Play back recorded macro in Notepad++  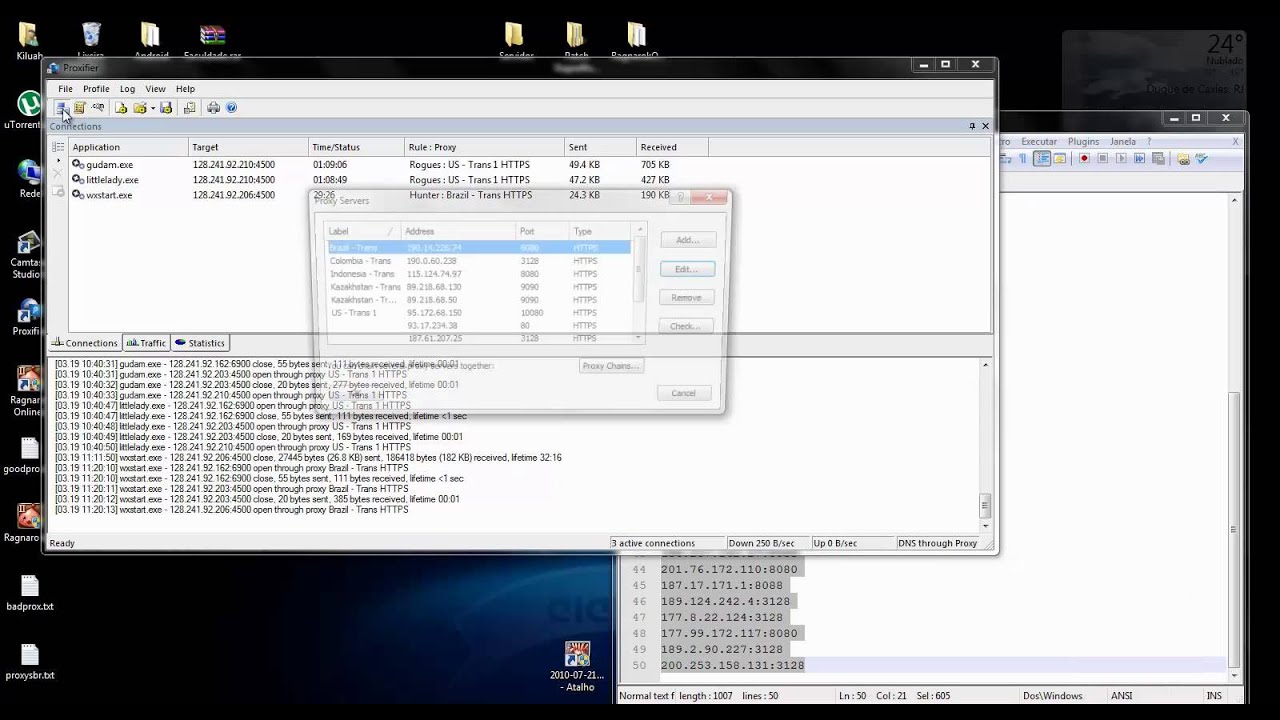(x=1121, y=158)
